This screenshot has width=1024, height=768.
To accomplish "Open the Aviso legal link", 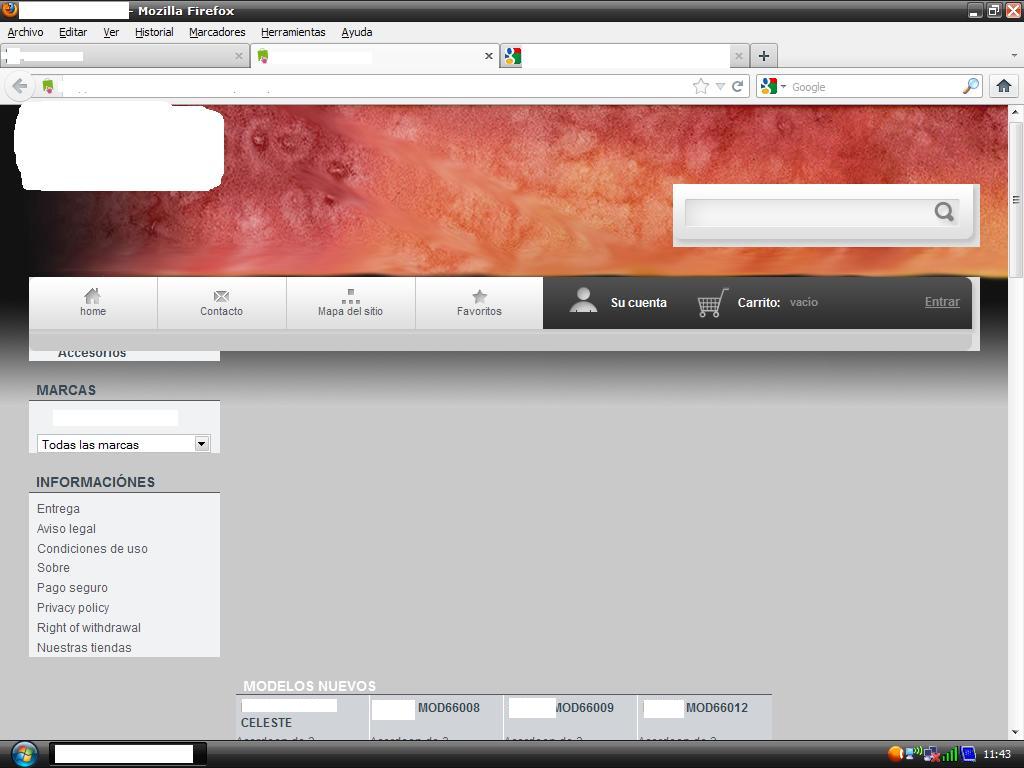I will (x=66, y=528).
